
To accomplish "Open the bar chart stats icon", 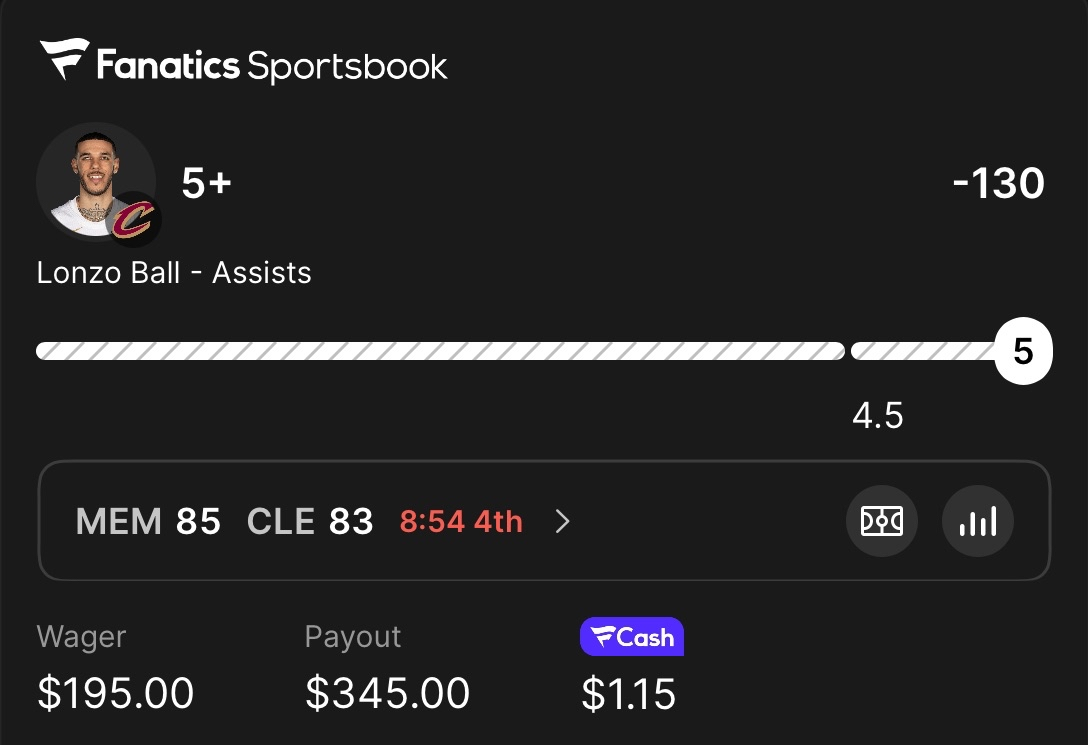I will [977, 521].
